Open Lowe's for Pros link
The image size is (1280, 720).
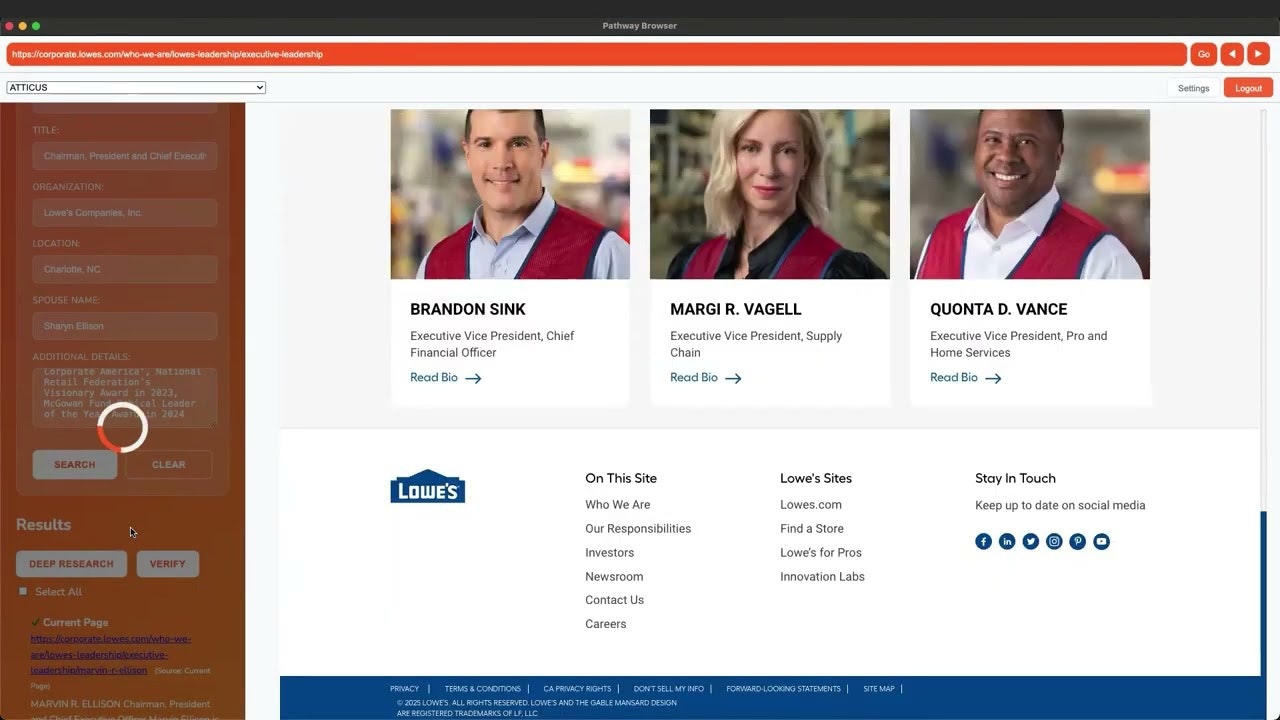(x=821, y=553)
